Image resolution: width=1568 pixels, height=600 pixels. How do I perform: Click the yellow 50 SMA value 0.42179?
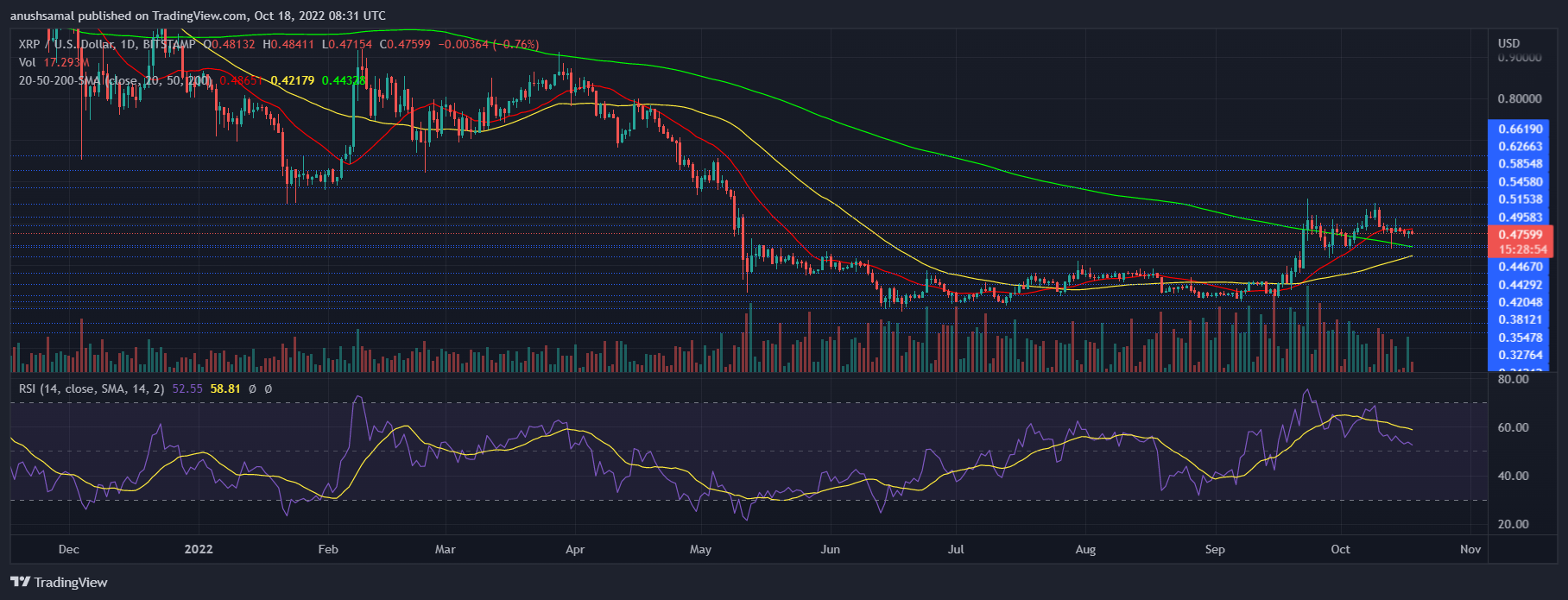point(293,80)
